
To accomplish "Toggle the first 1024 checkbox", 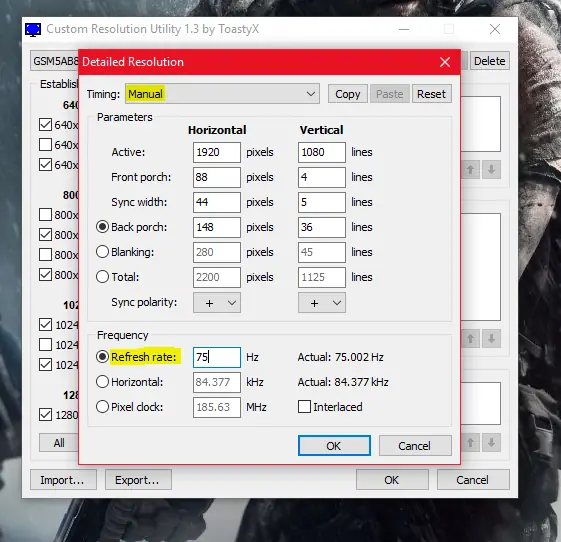I will coord(45,325).
